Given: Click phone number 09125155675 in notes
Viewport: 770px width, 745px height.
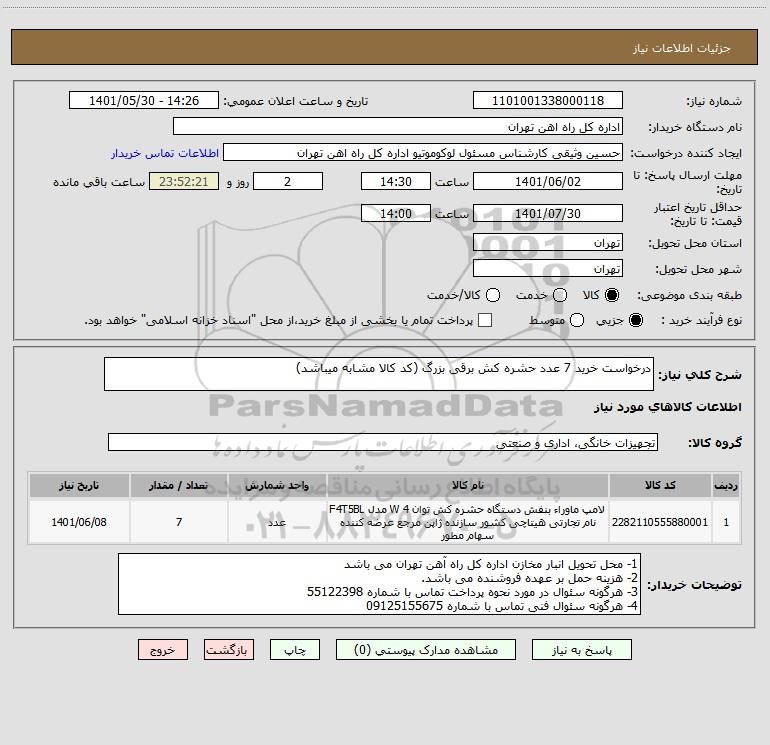Looking at the screenshot, I should (x=405, y=606).
